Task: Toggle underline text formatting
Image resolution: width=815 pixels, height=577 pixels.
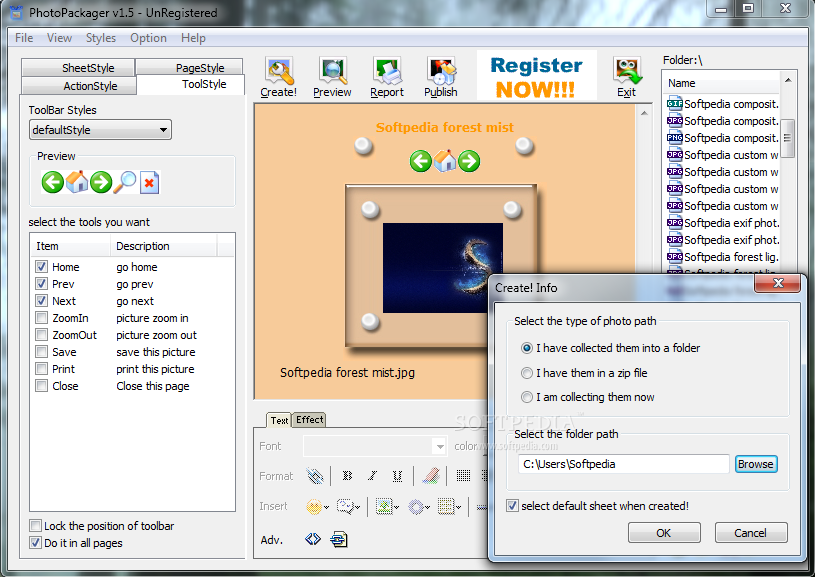Action: click(x=398, y=476)
